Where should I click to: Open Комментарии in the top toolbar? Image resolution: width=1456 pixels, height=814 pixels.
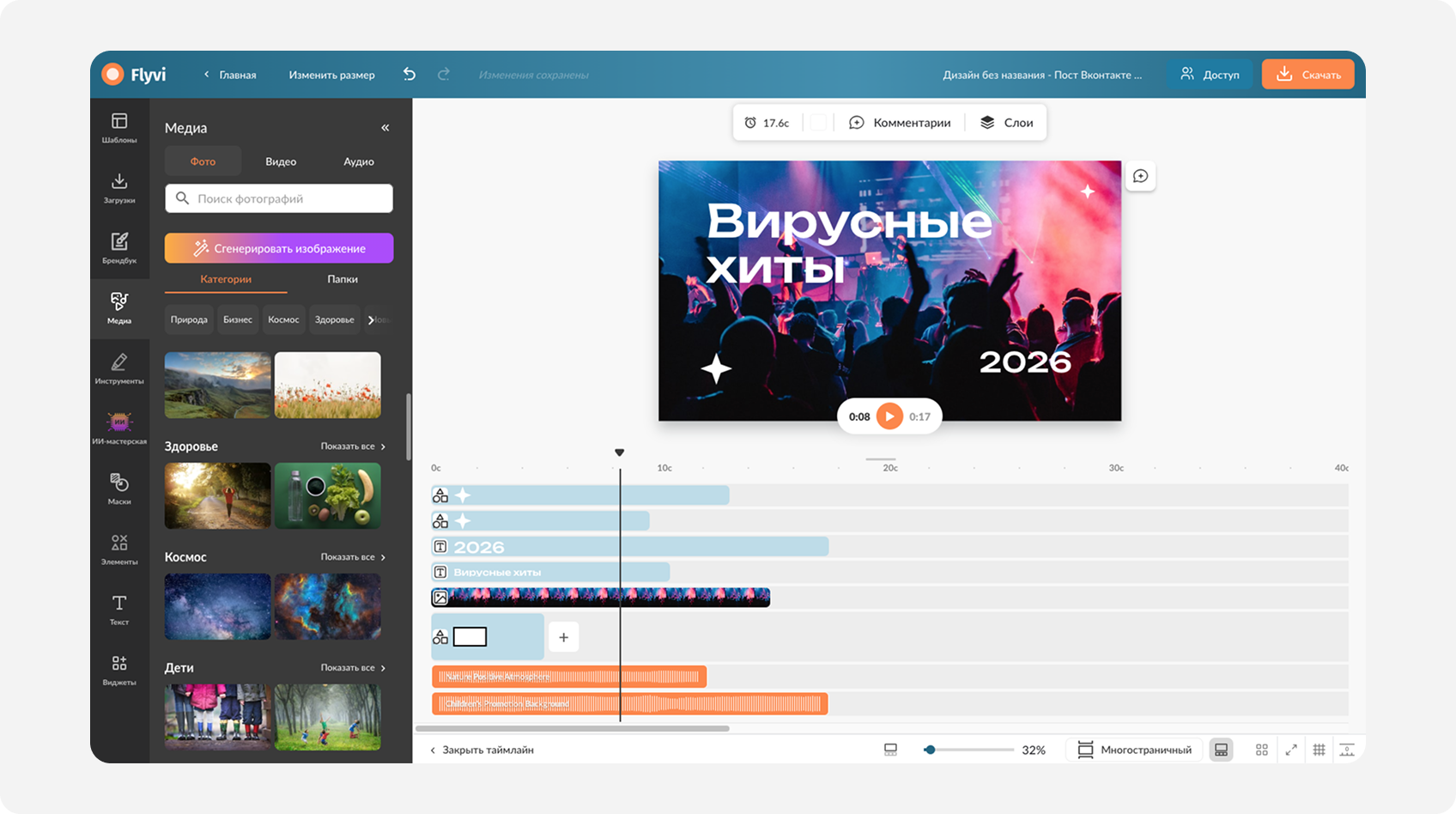900,123
